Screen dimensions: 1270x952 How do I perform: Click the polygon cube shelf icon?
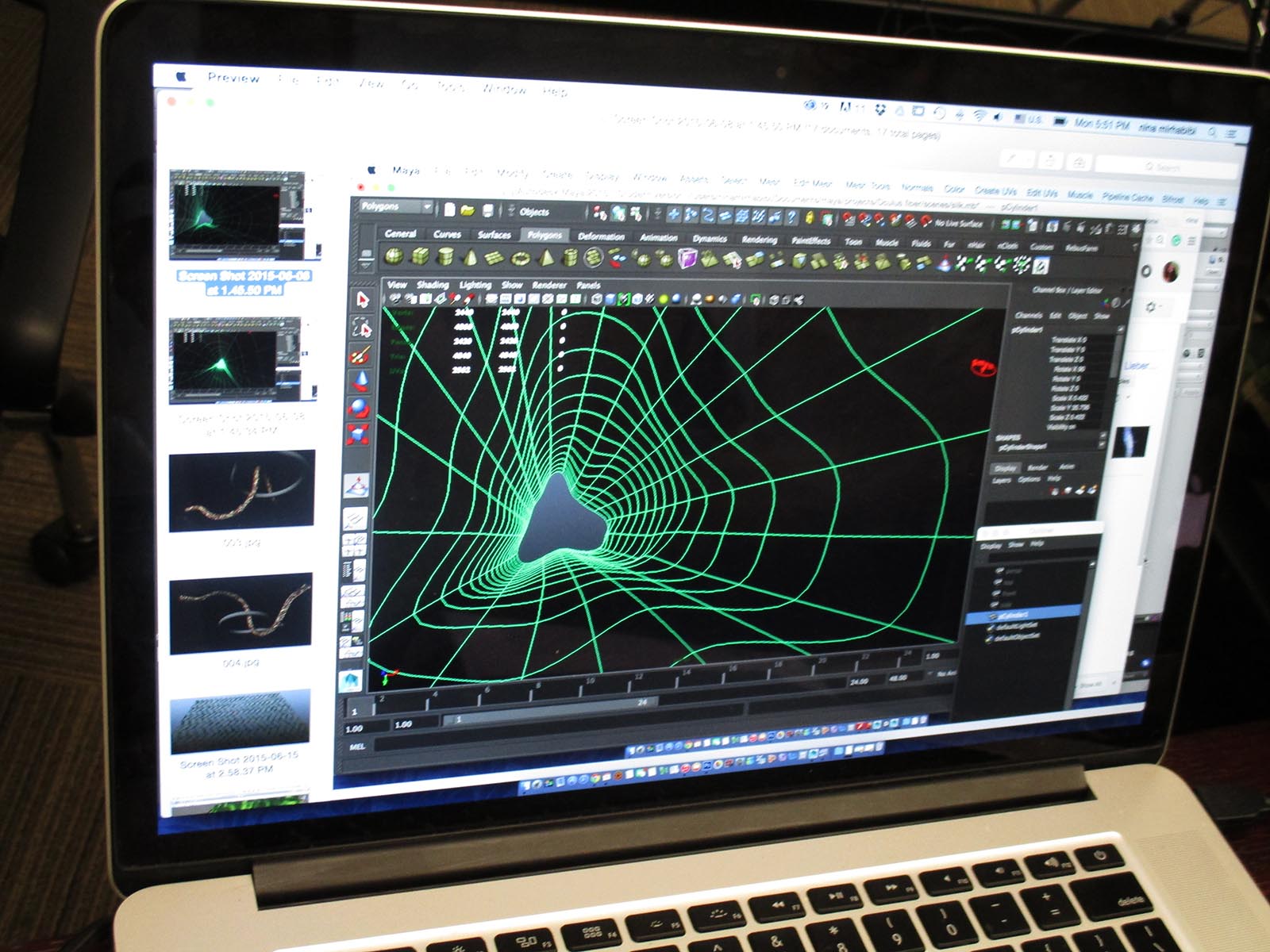(x=420, y=255)
